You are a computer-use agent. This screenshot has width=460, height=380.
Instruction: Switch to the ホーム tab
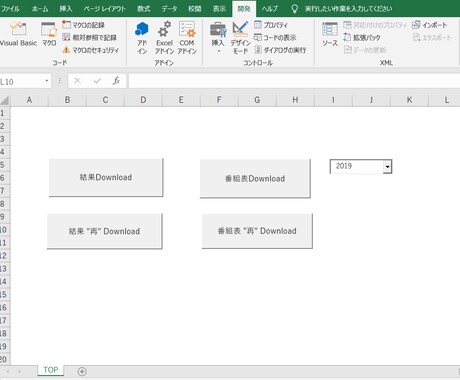[x=40, y=9]
